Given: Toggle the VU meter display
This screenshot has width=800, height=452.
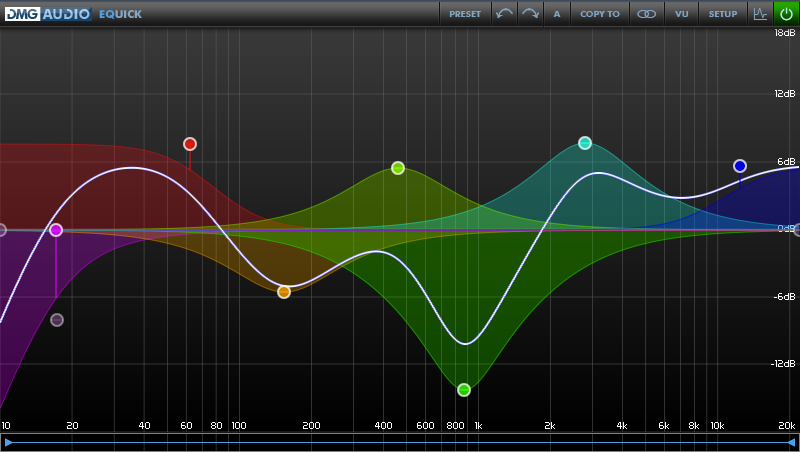Looking at the screenshot, I should click(x=681, y=14).
